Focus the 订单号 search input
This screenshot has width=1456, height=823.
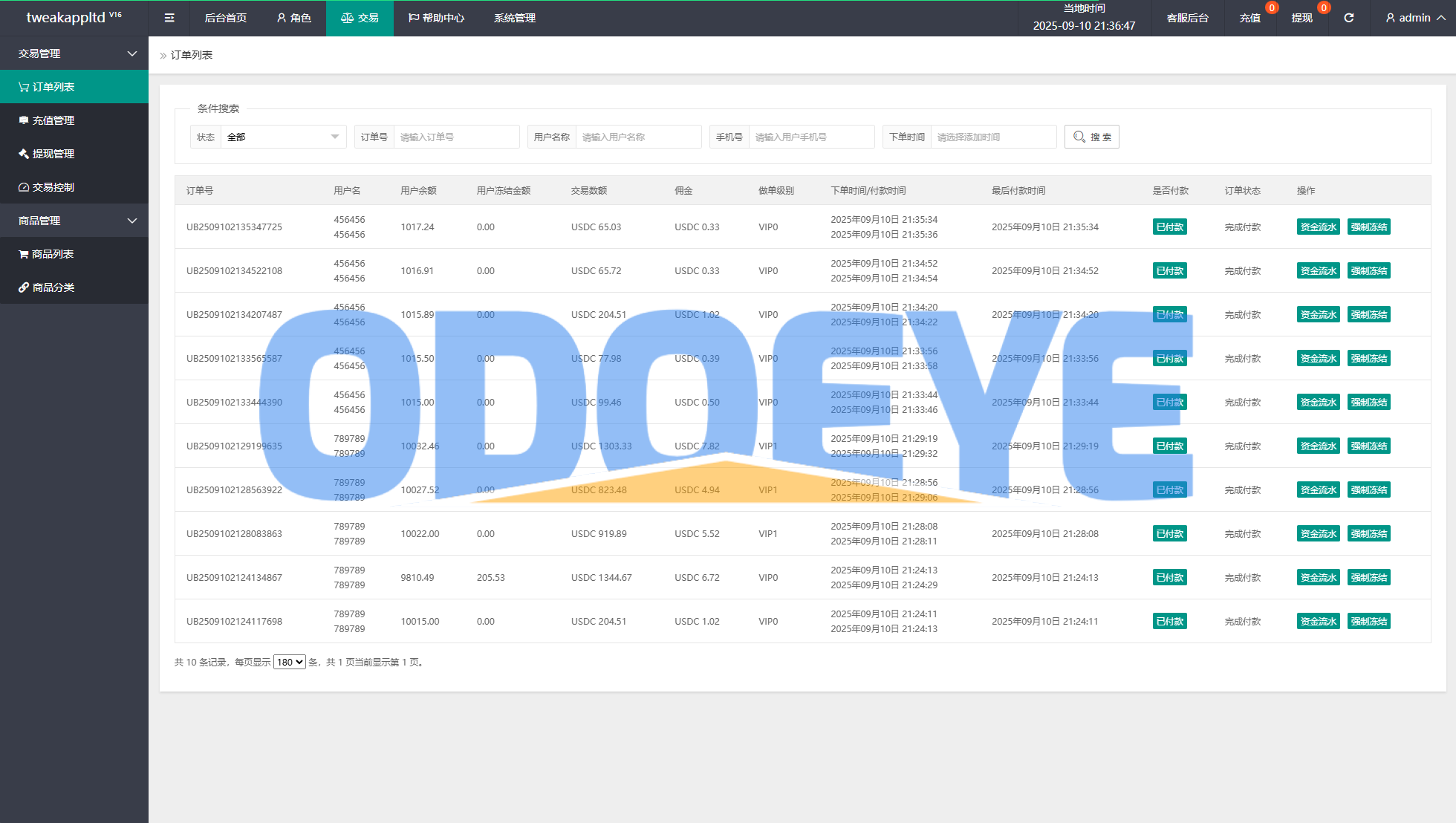point(455,137)
